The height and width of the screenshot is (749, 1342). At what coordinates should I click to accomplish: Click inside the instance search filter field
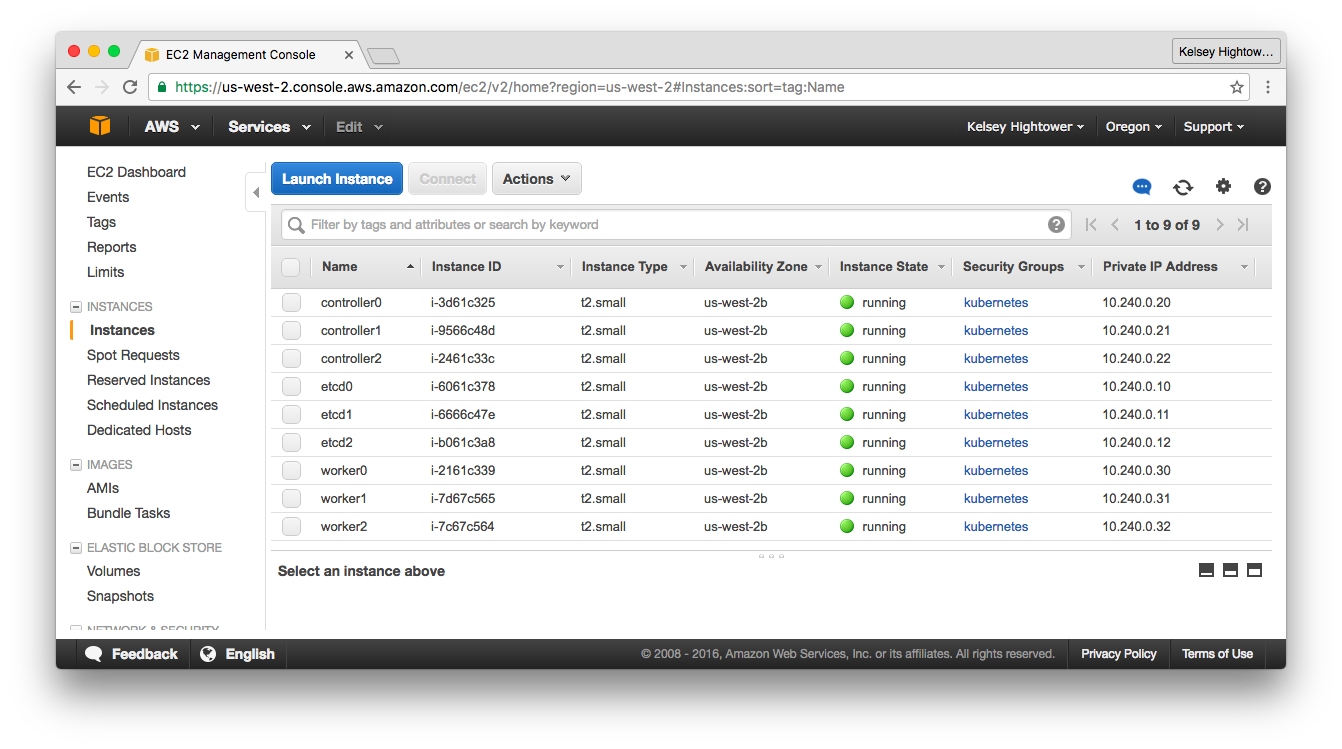pos(600,225)
